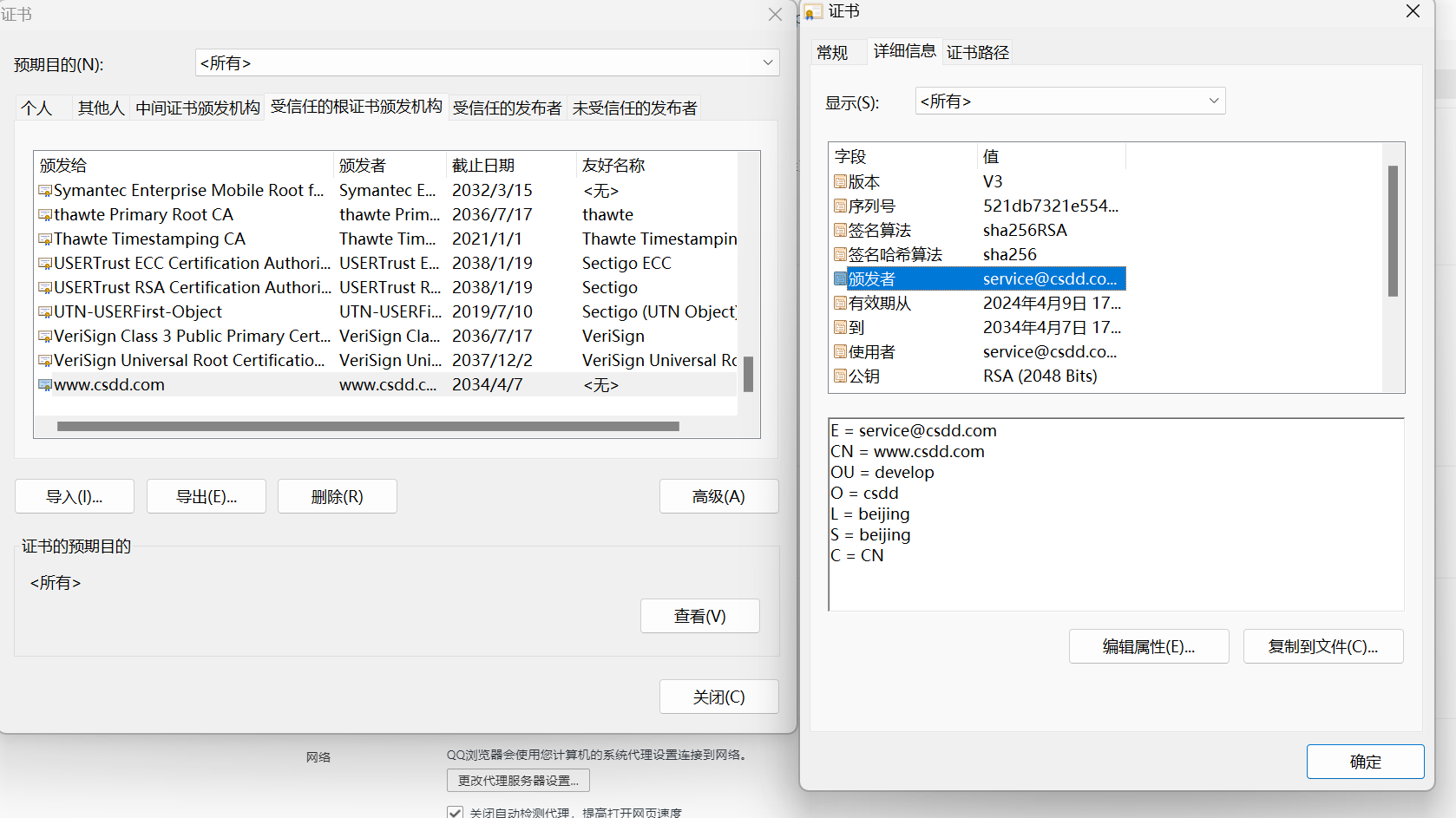Close the certificate details dialog
Image resolution: width=1456 pixels, height=818 pixels.
[x=1413, y=11]
